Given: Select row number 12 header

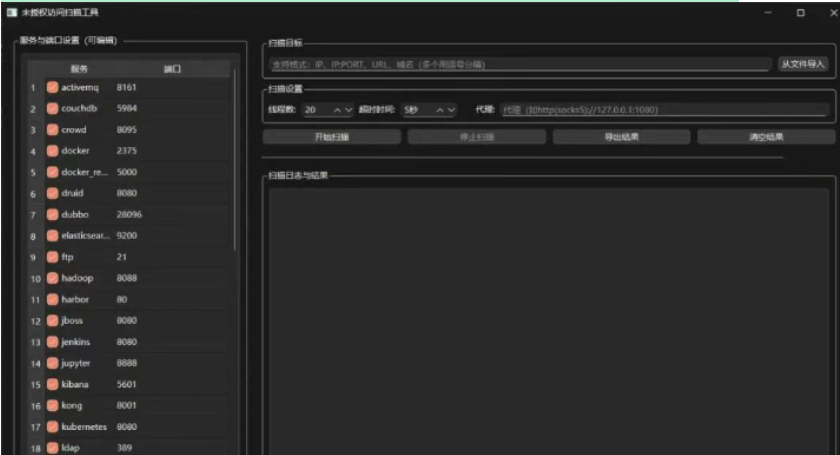Looking at the screenshot, I should pyautogui.click(x=35, y=321).
